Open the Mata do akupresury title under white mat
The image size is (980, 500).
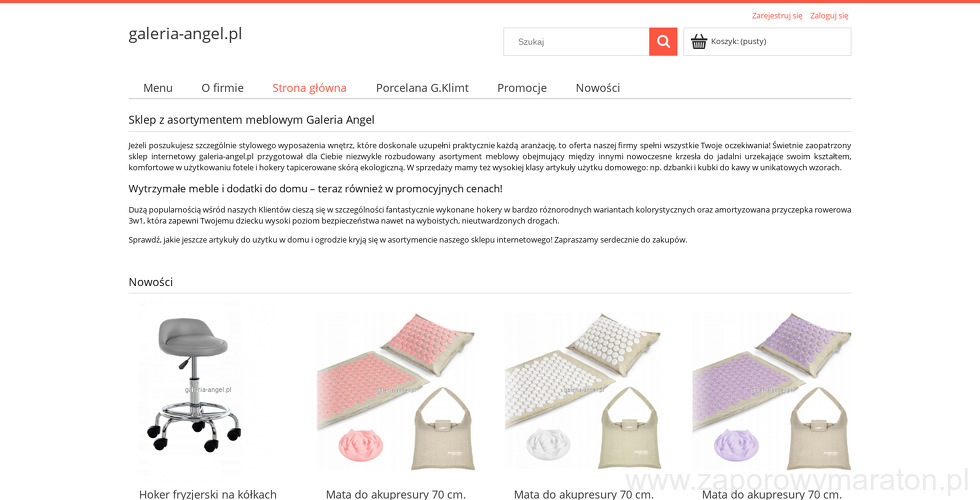[584, 494]
